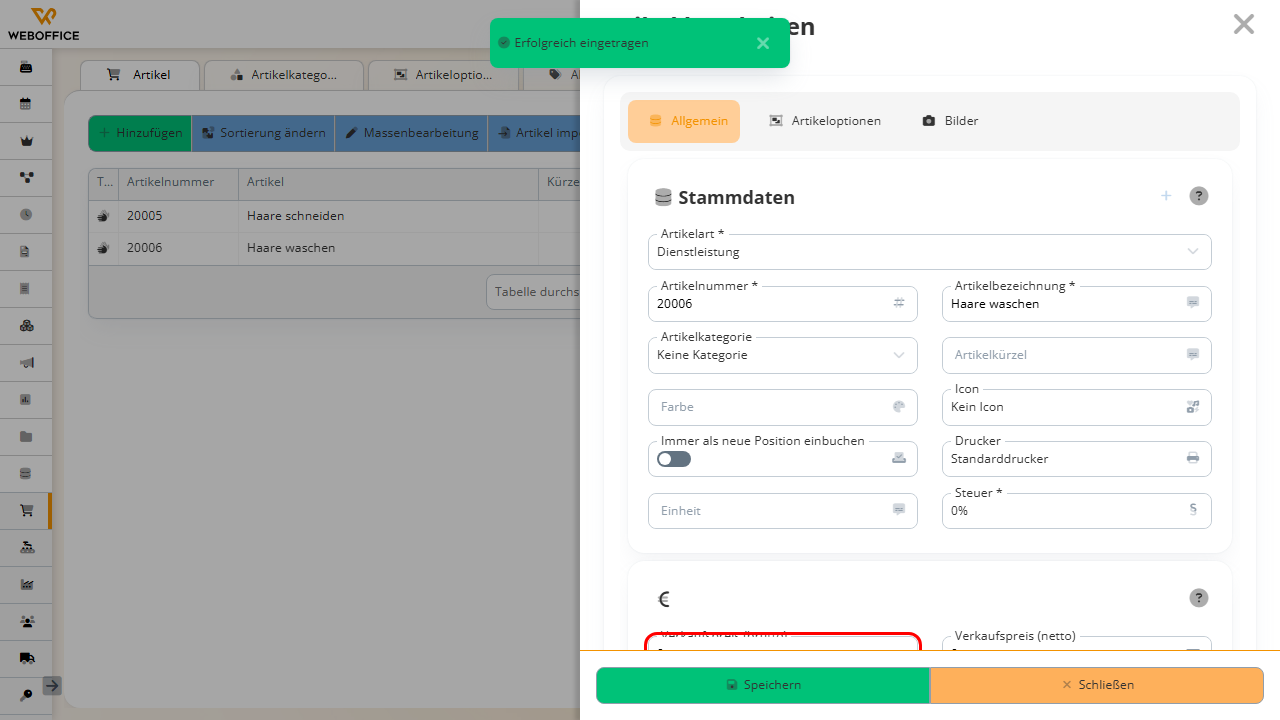
Task: Click the Speichern button
Action: coord(763,685)
